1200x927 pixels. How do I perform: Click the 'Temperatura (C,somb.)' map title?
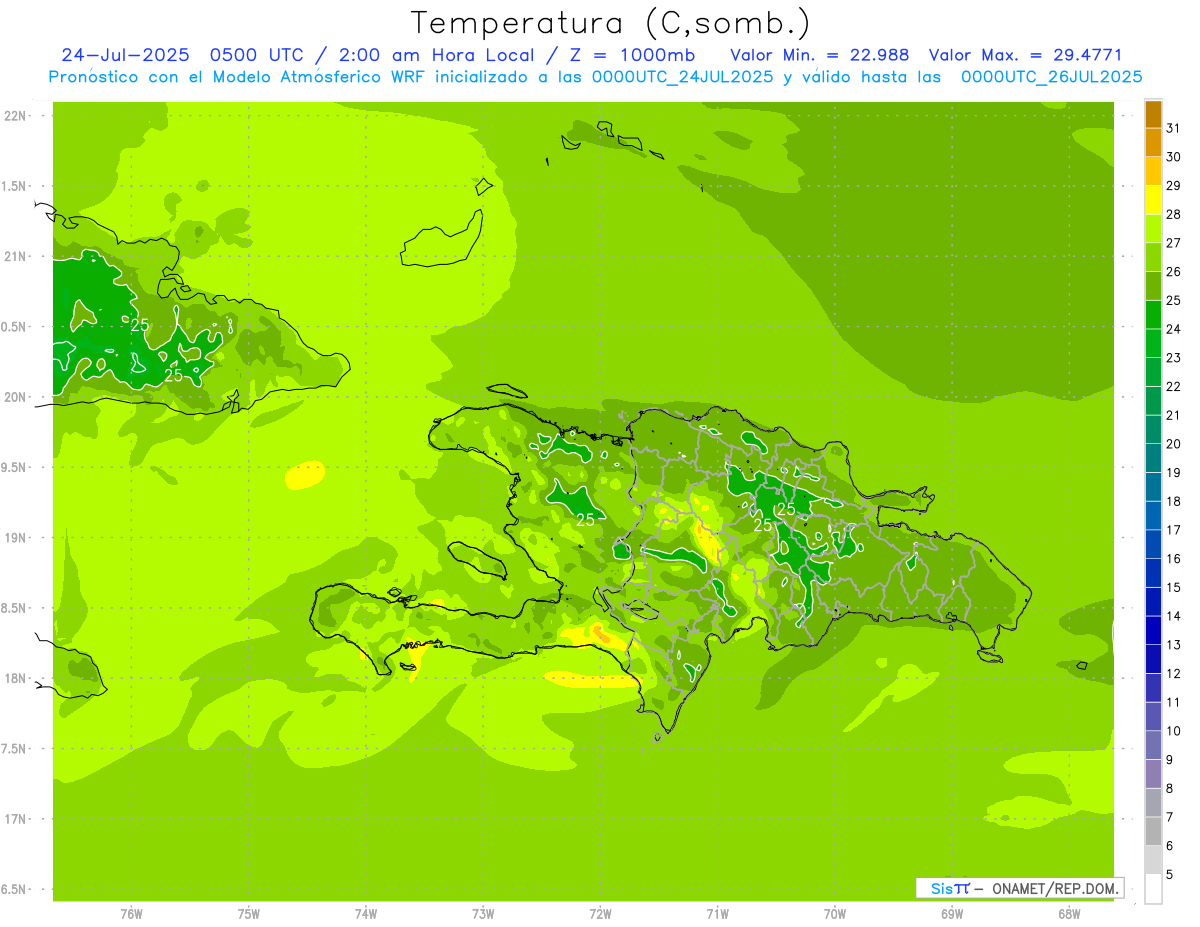pos(611,23)
